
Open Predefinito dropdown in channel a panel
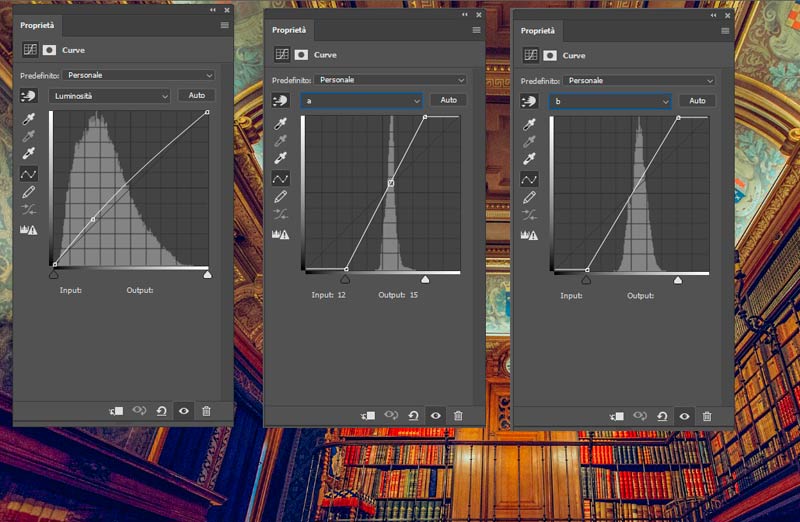click(390, 80)
